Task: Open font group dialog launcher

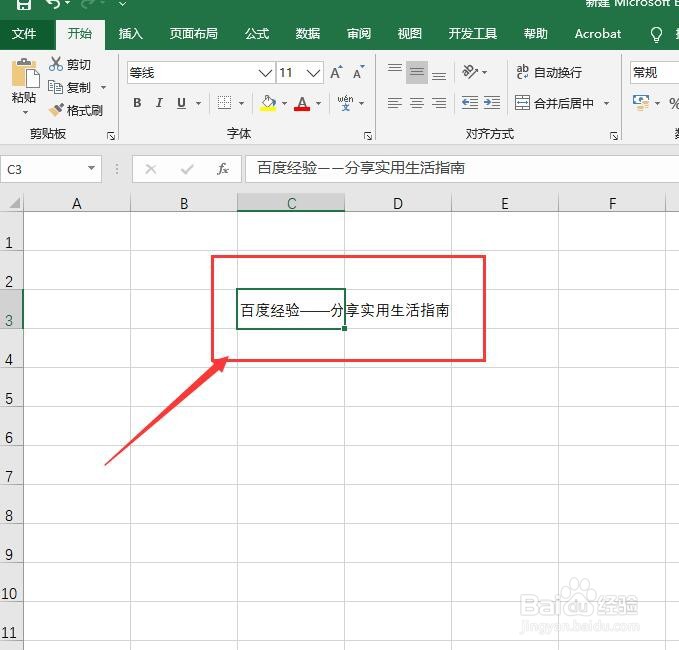Action: click(368, 136)
